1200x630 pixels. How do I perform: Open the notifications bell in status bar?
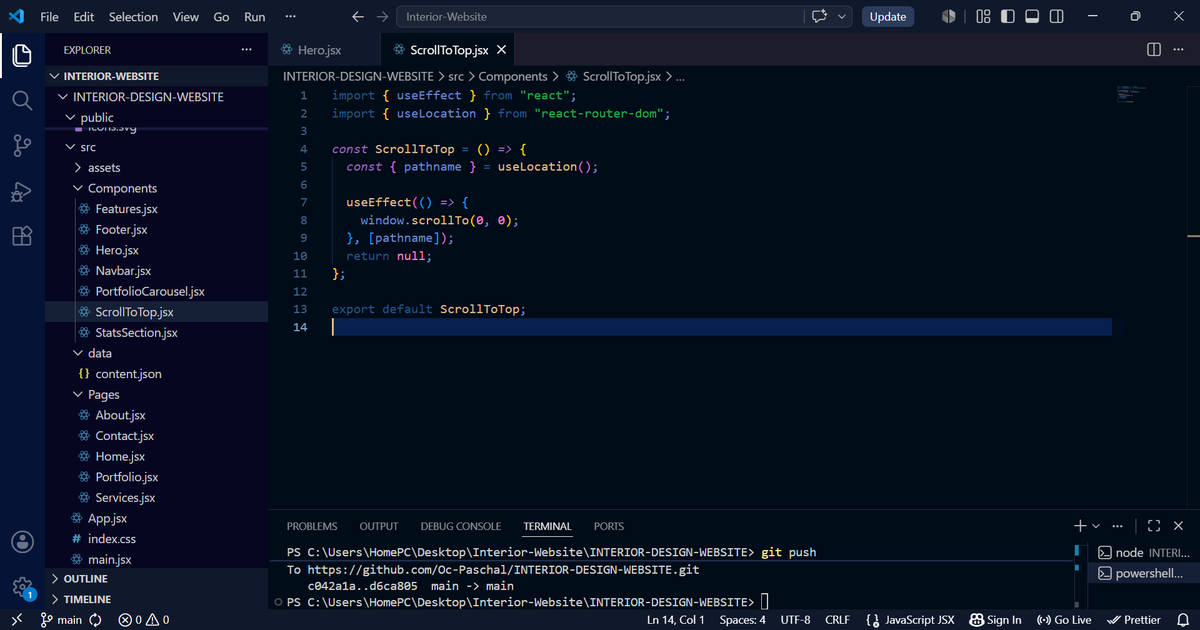(1181, 620)
